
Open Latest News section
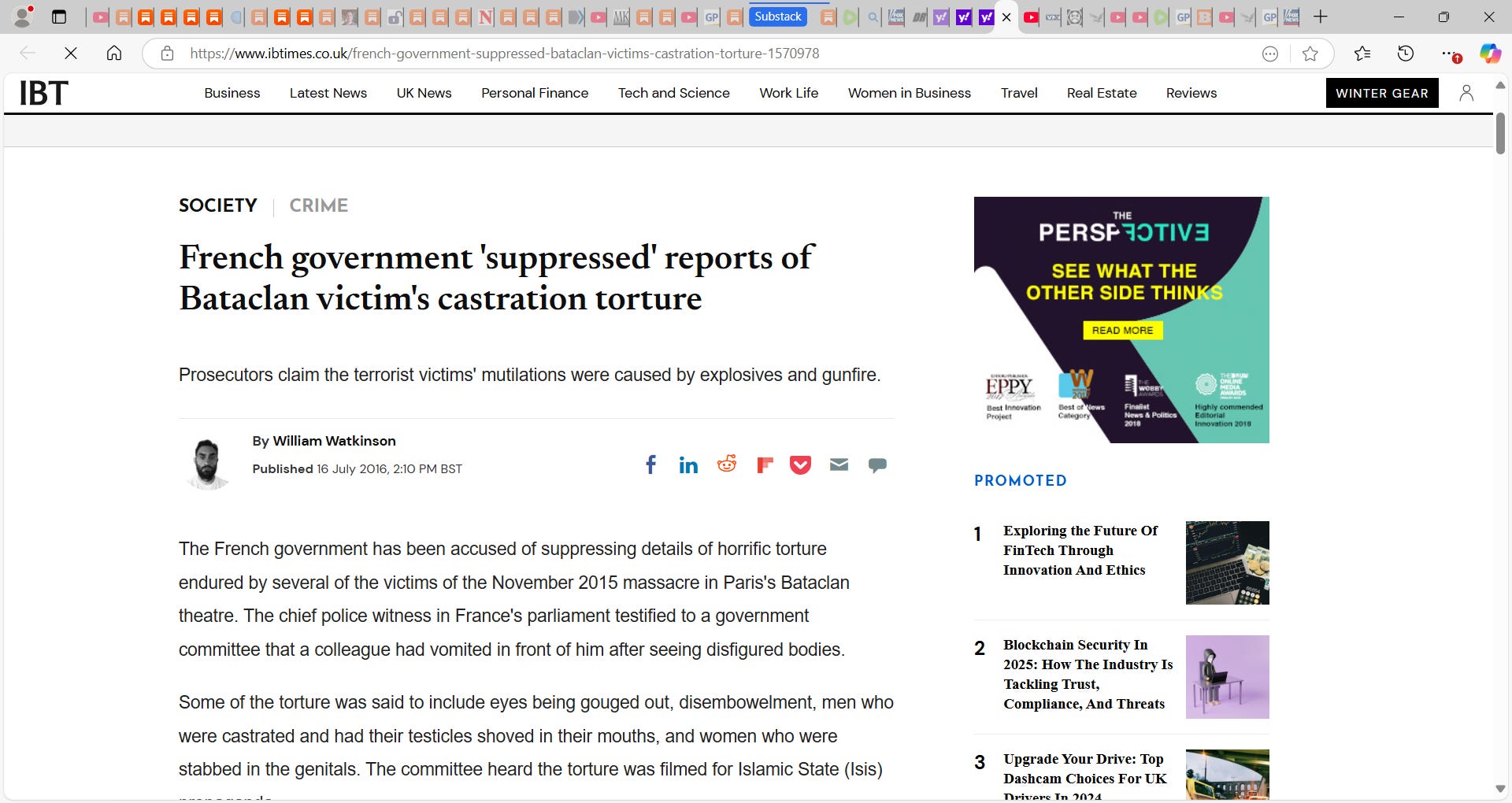click(x=328, y=93)
